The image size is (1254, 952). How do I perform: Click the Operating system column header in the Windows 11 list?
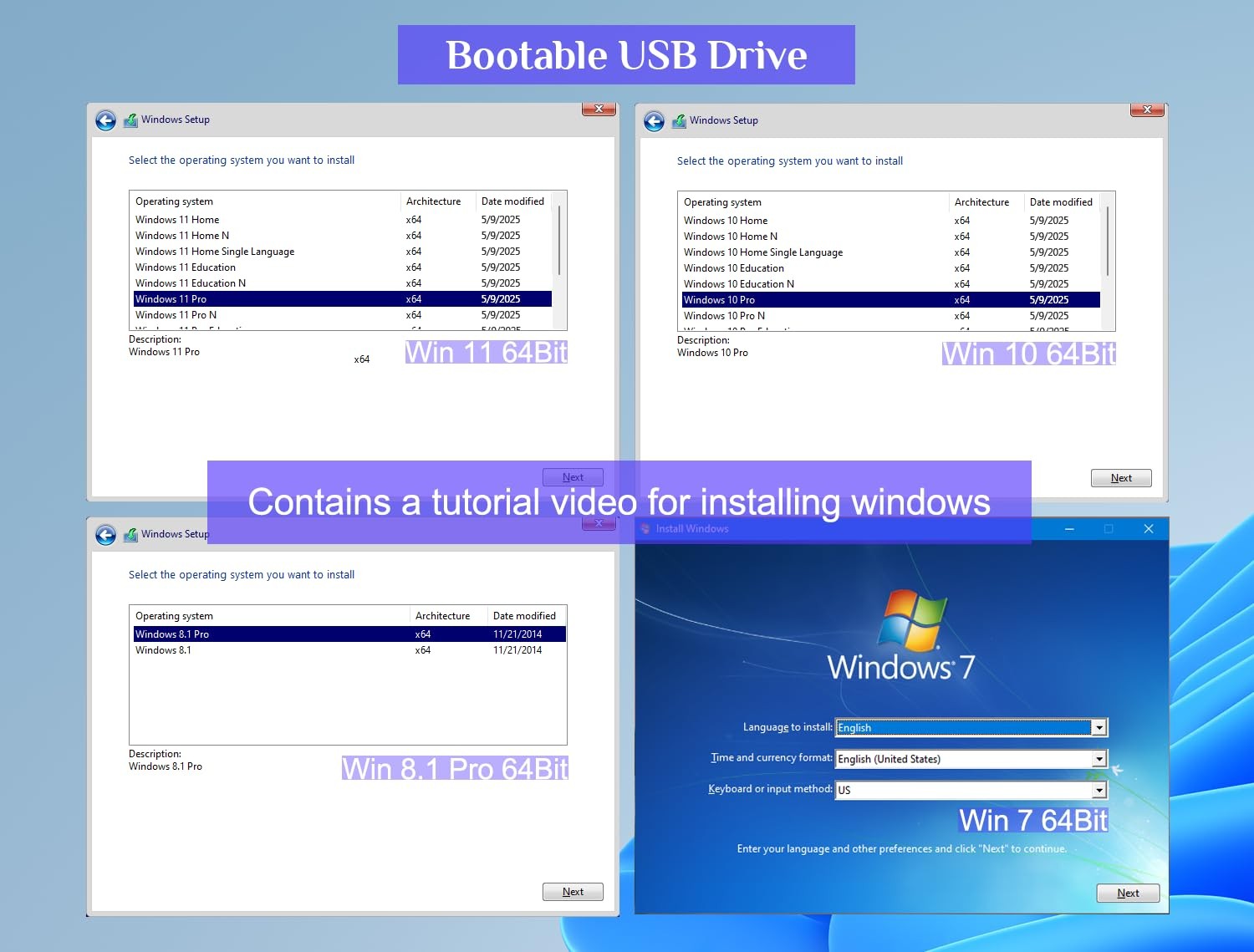point(266,201)
